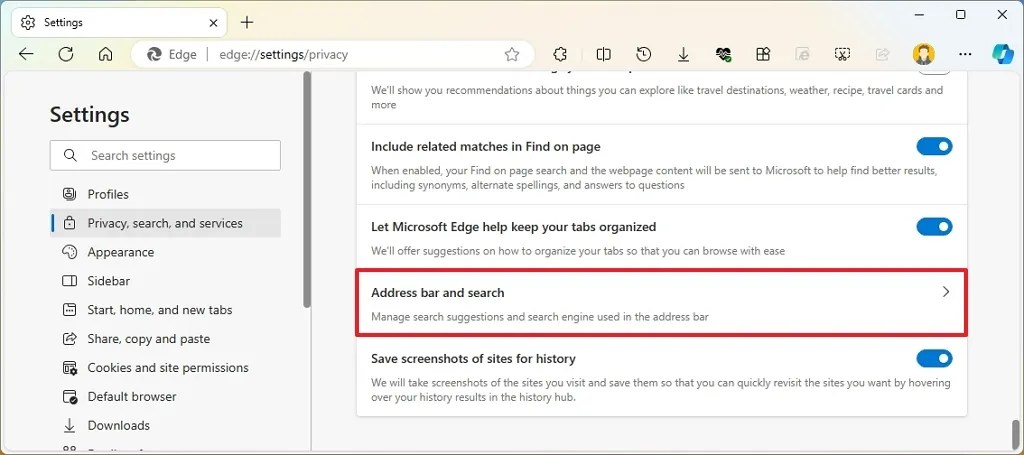Go to Default browser settings

point(165,396)
